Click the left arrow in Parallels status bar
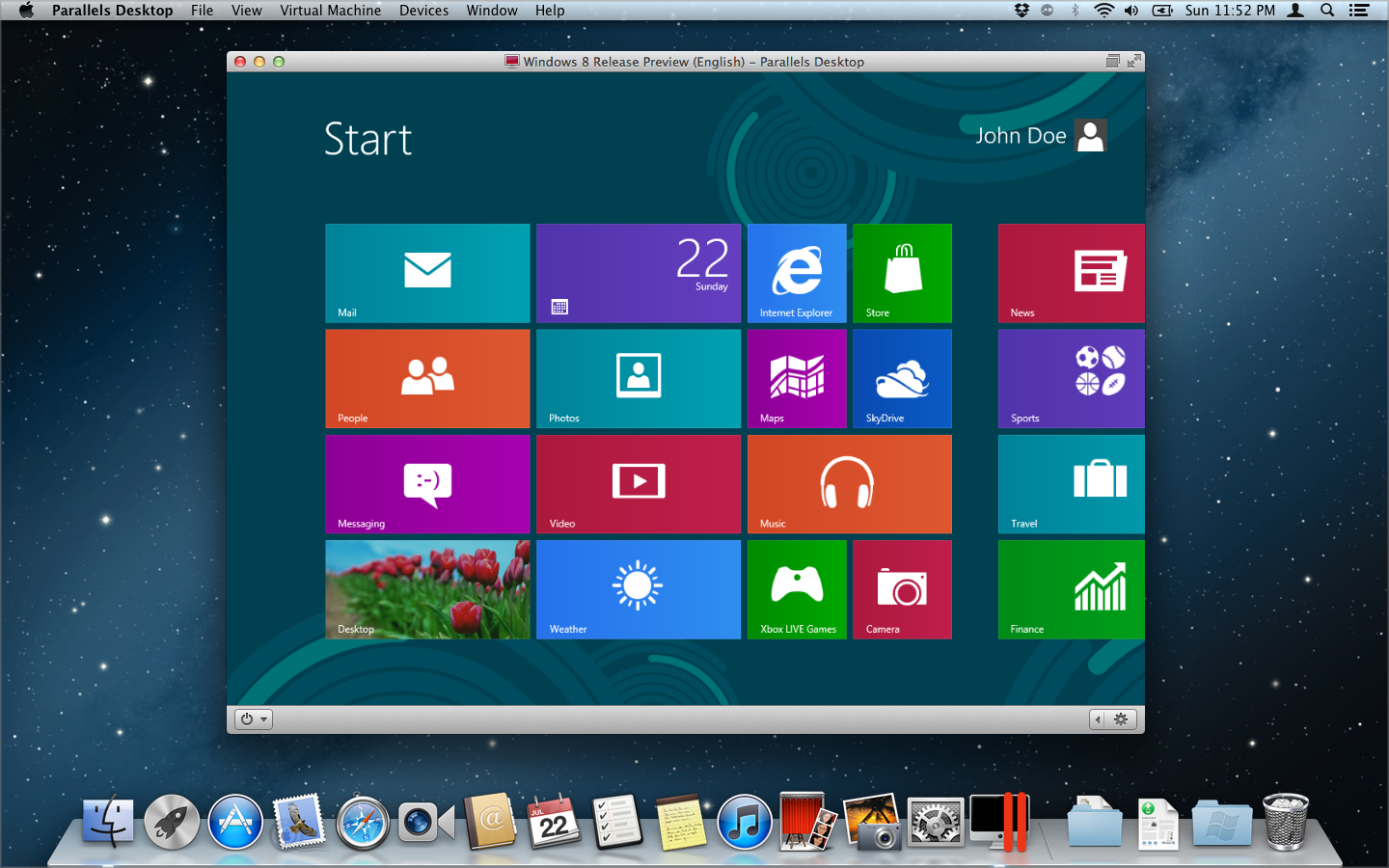 [1098, 719]
